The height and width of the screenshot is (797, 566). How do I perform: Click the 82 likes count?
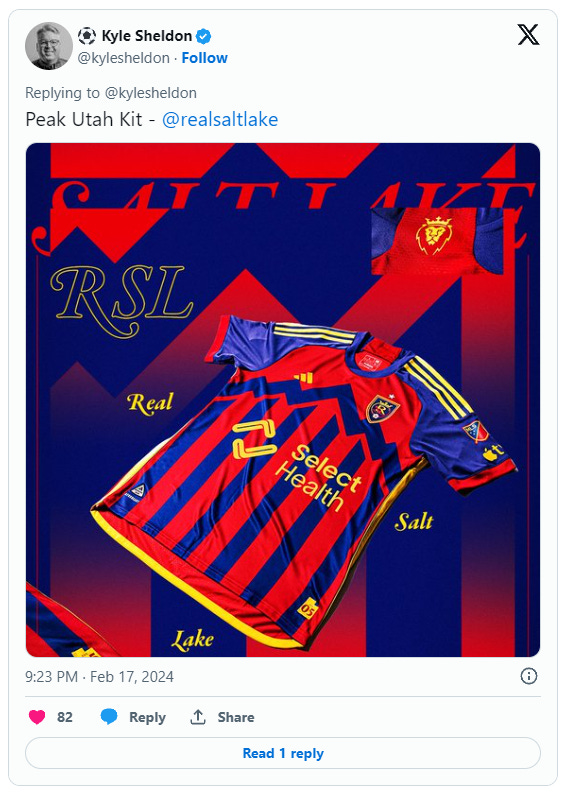click(65, 717)
